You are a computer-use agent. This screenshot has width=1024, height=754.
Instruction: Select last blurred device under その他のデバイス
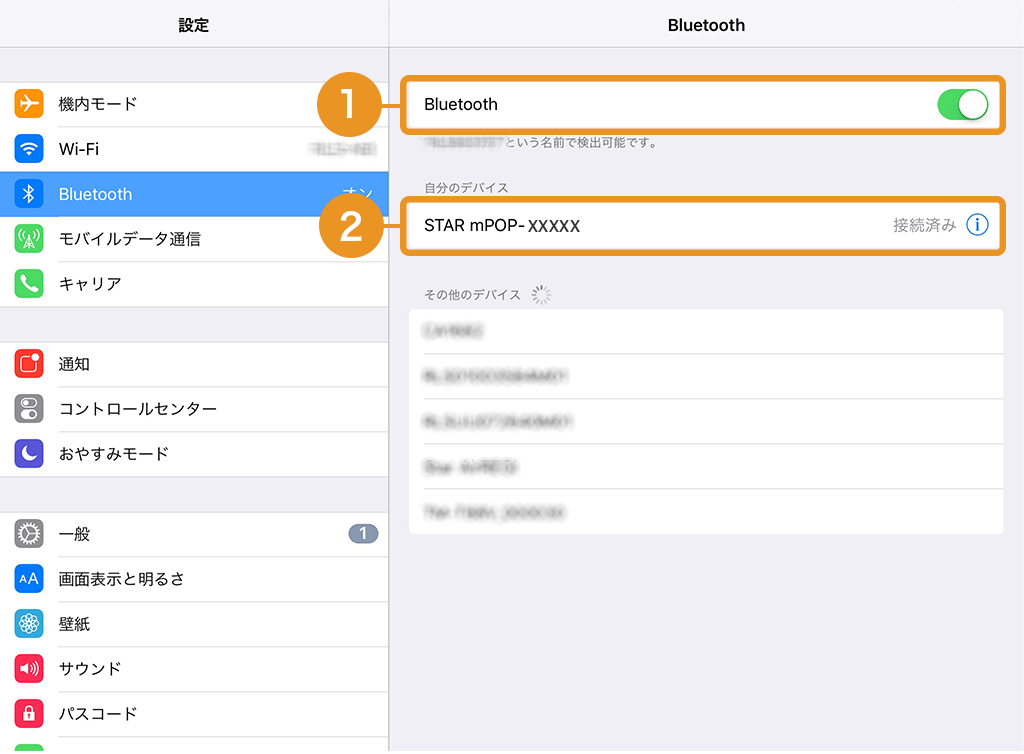[706, 512]
